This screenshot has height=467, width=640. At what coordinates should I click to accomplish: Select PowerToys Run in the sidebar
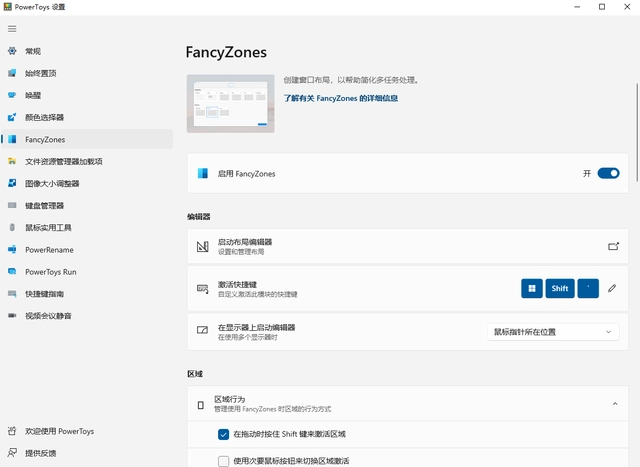point(87,271)
